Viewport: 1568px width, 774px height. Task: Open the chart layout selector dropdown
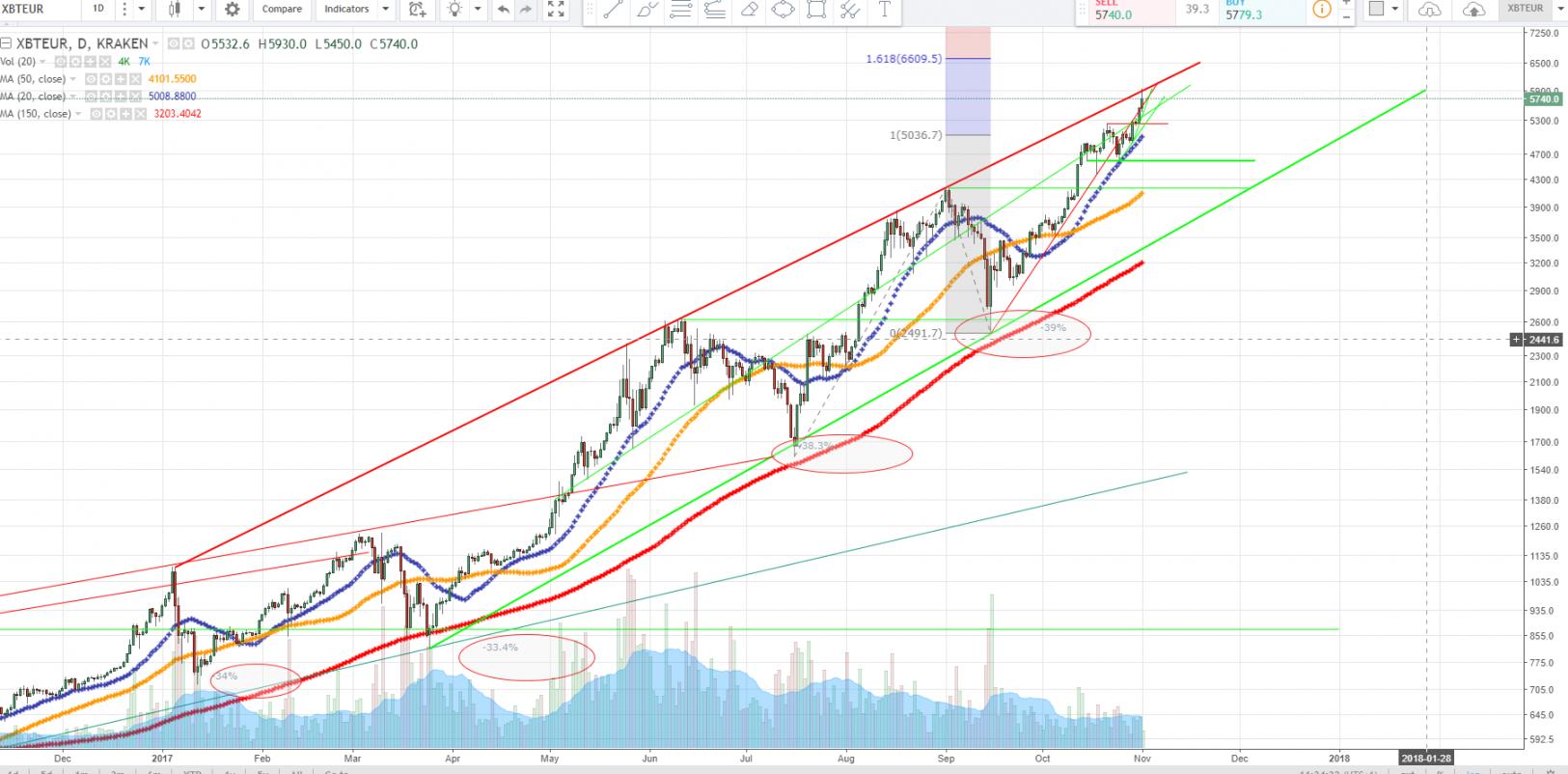point(1386,9)
